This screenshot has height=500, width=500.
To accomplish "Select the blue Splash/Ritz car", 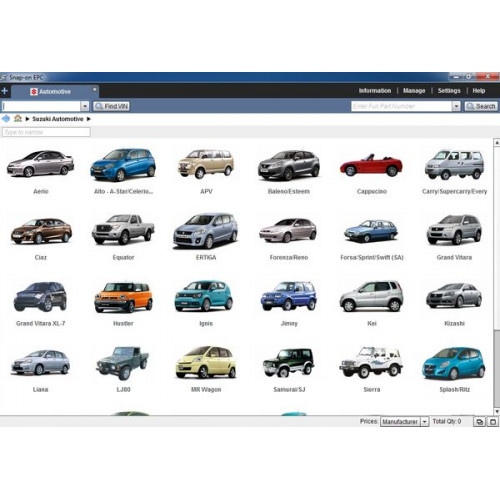I will pos(454,363).
